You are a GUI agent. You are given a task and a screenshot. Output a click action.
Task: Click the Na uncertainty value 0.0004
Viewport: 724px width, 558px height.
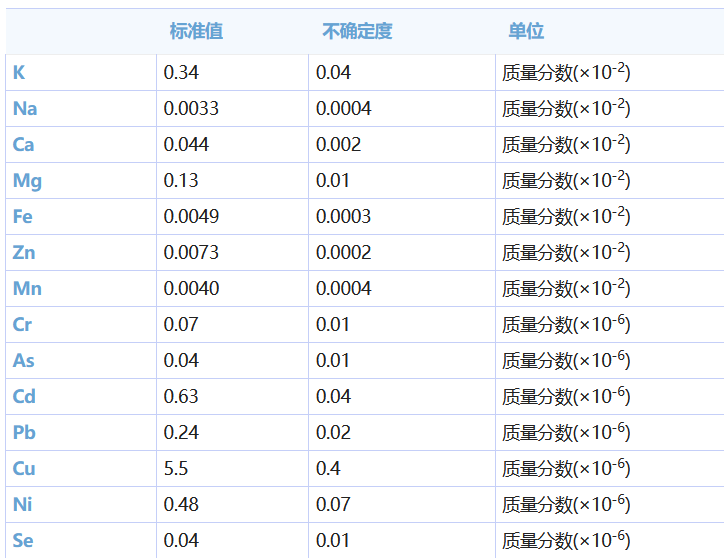tap(344, 109)
